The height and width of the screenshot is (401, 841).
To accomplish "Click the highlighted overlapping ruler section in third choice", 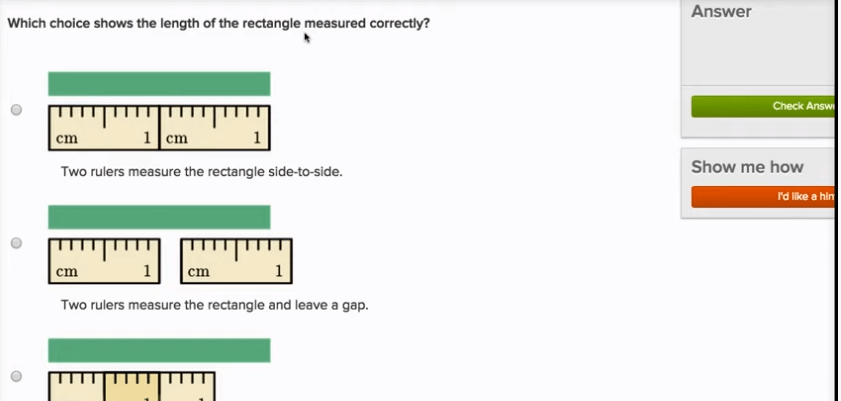I will tap(131, 387).
